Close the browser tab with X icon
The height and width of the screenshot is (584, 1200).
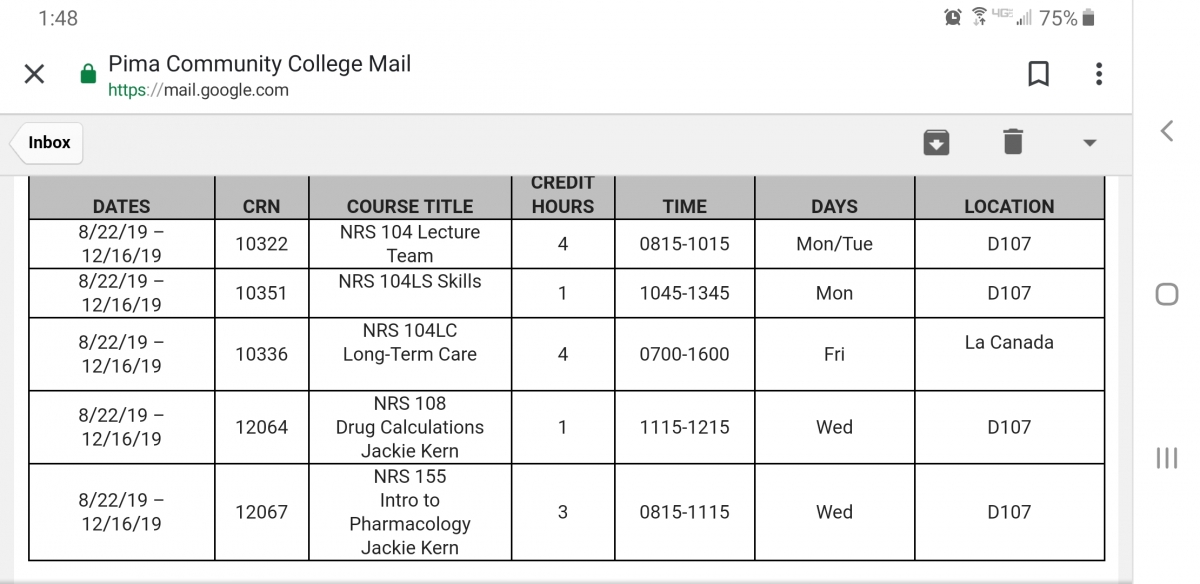pos(34,74)
